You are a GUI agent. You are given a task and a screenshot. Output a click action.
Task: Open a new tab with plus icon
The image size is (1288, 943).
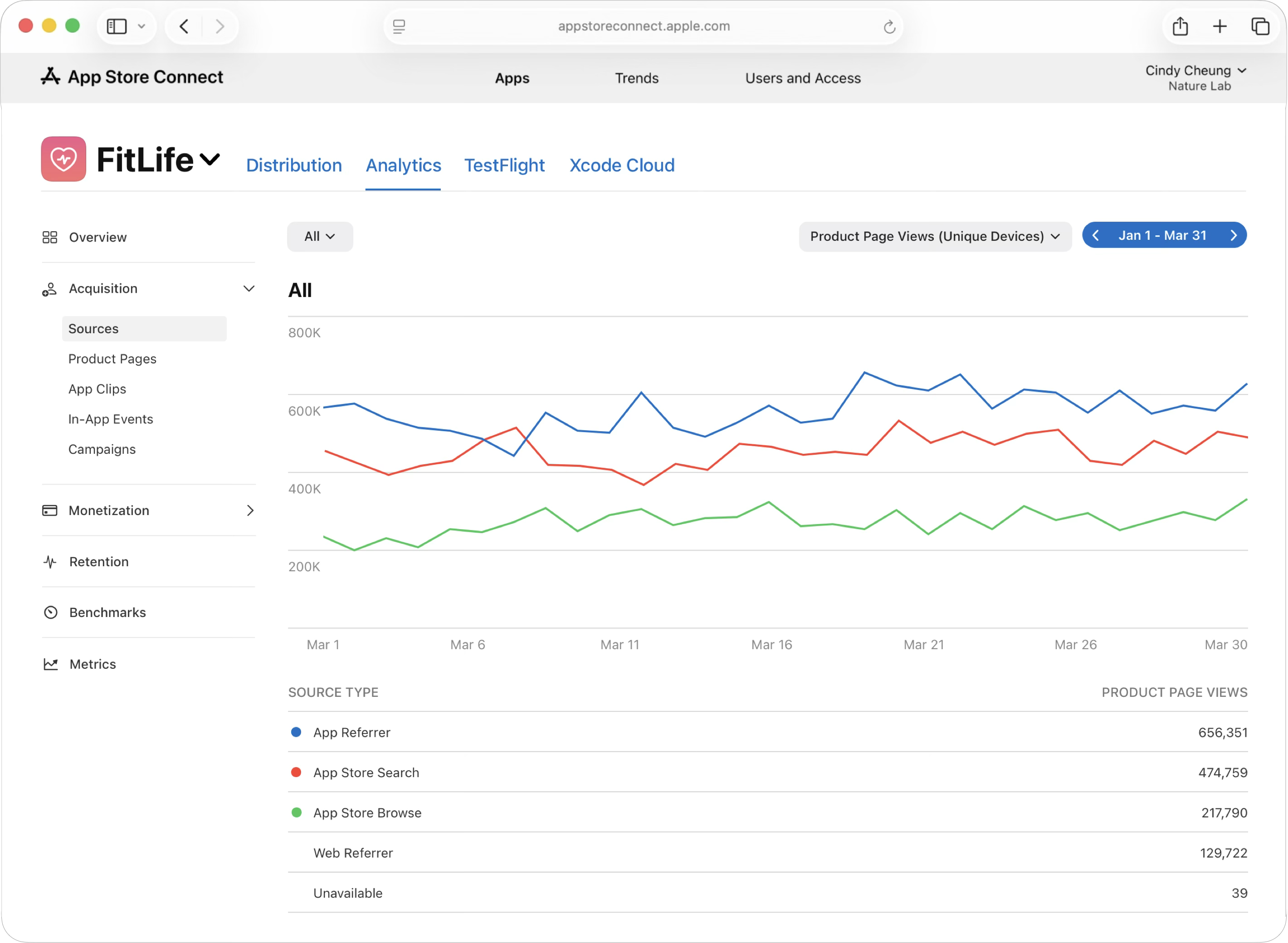point(1220,26)
